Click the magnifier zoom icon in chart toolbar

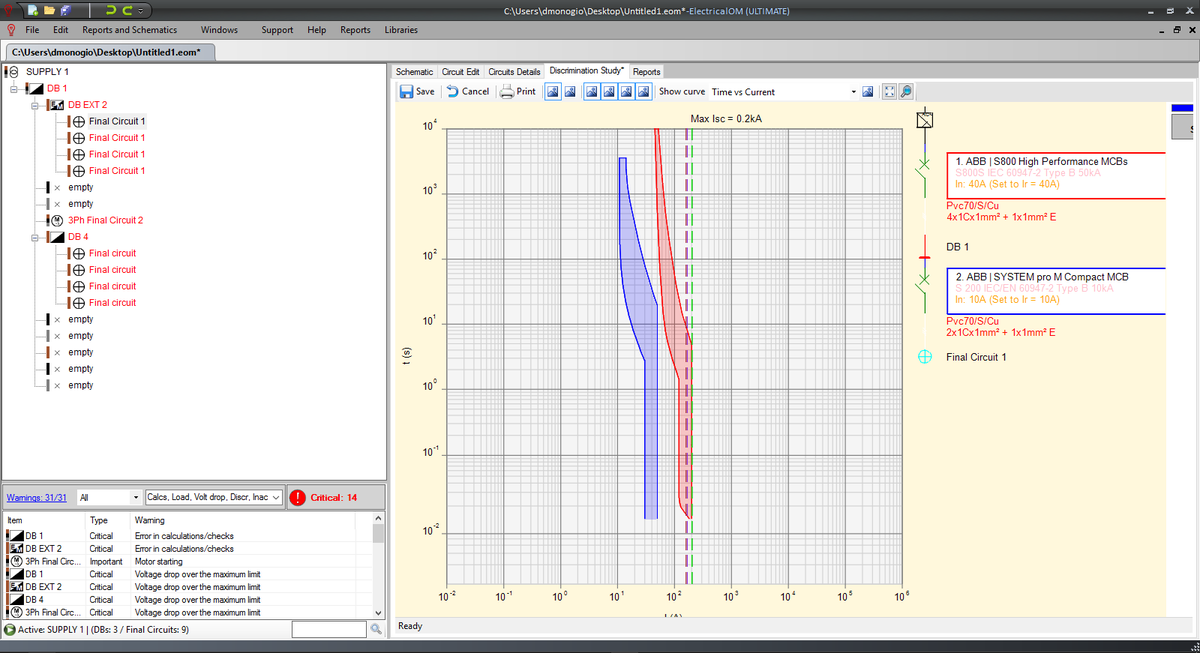tap(905, 91)
